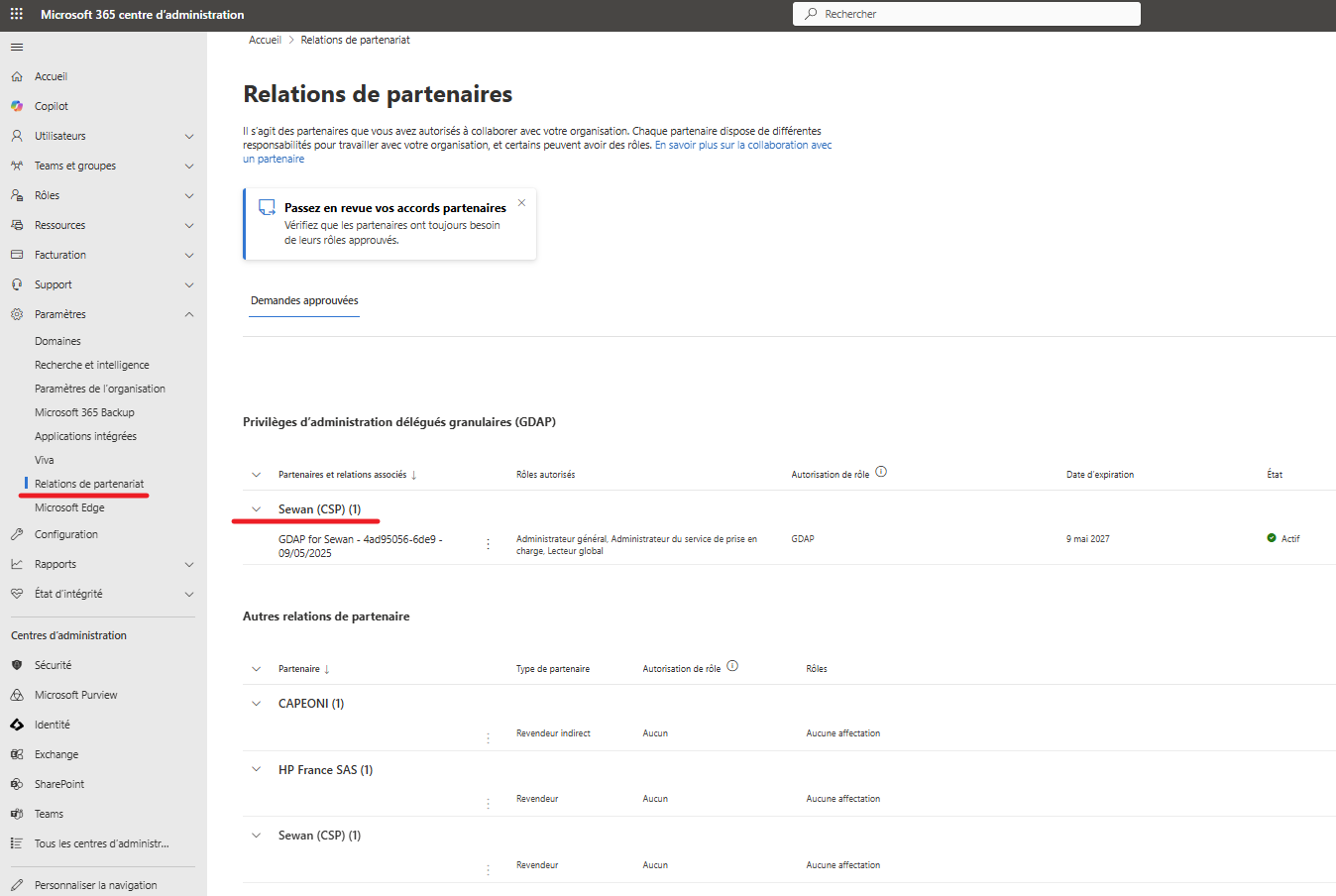This screenshot has width=1336, height=896.
Task: Expand the État d'intégrité chevron
Action: click(189, 594)
